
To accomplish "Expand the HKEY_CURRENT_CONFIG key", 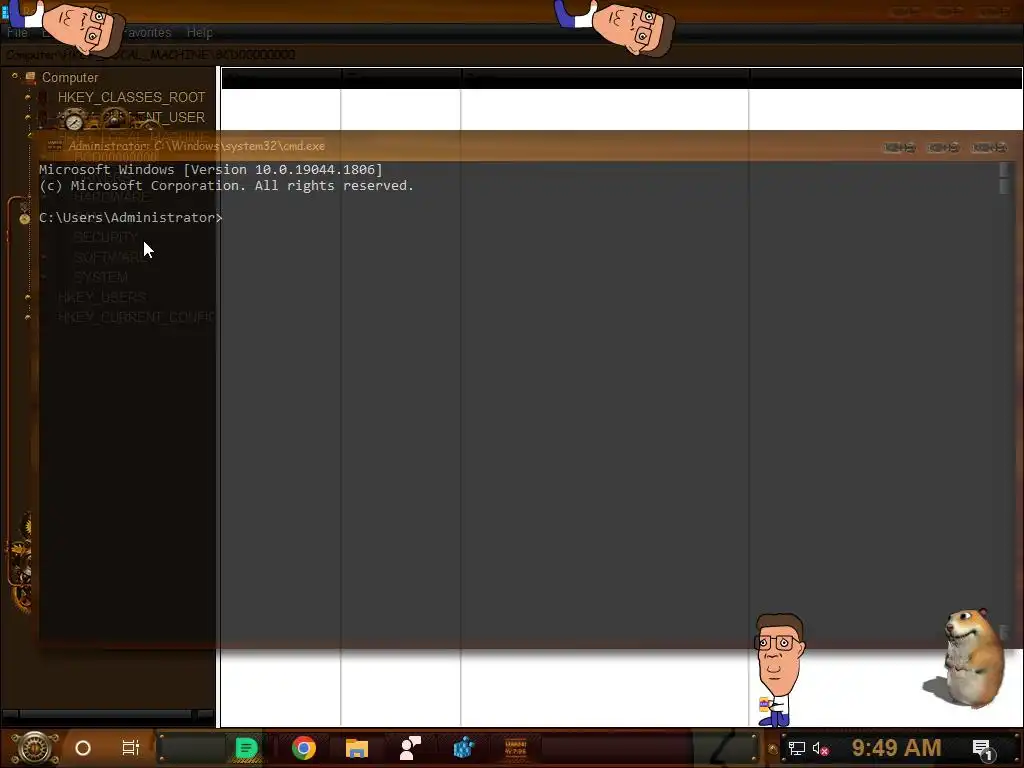I will (27, 317).
